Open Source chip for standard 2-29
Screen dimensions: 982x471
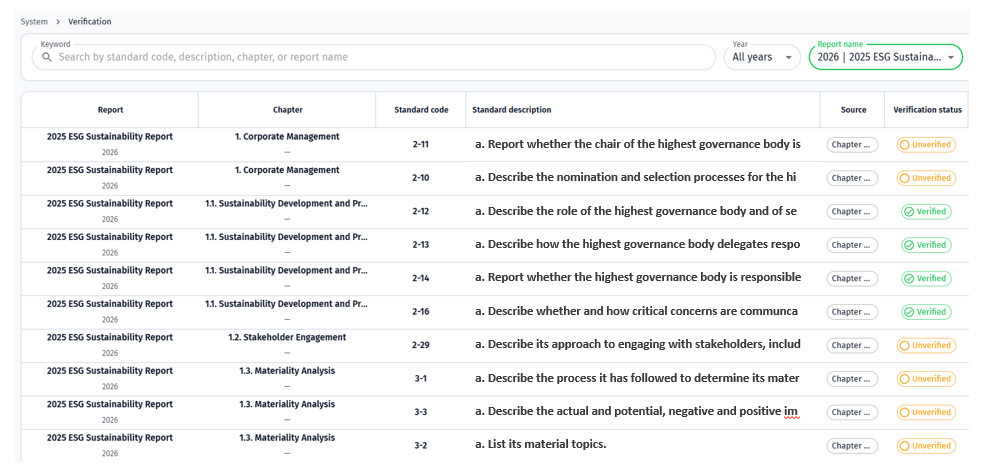[852, 345]
